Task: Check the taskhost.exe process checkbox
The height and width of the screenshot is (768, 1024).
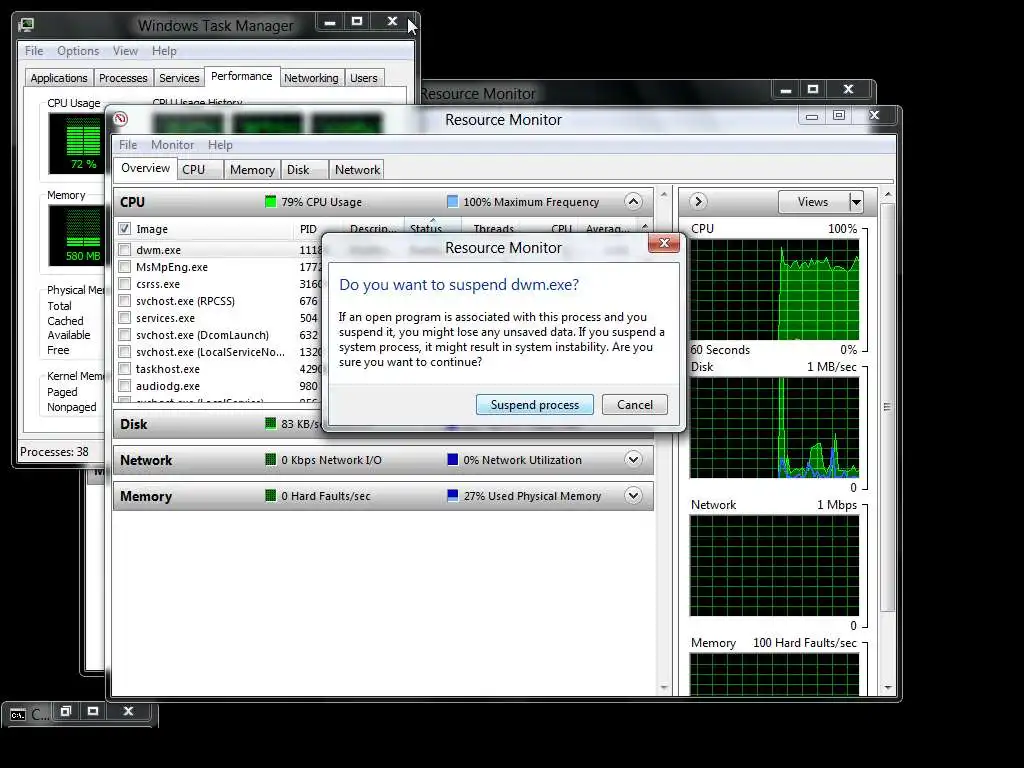Action: pos(124,368)
